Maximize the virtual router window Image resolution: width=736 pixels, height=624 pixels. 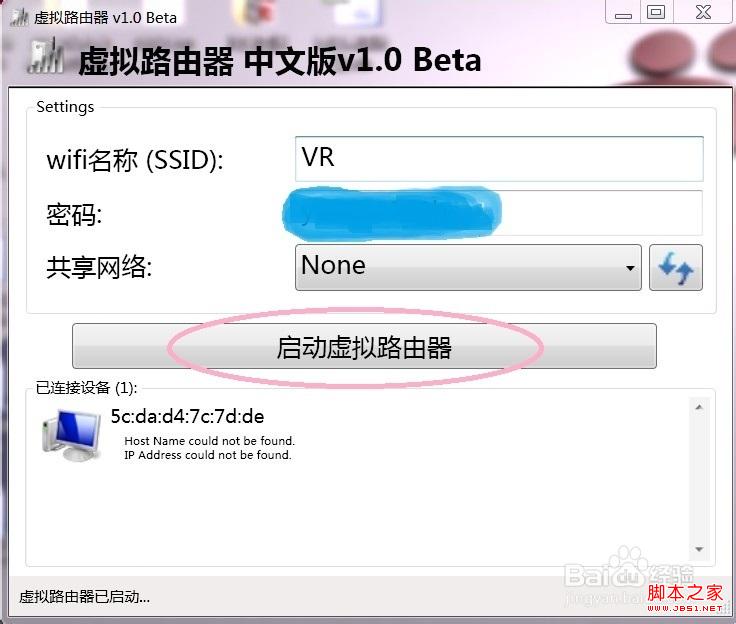657,12
